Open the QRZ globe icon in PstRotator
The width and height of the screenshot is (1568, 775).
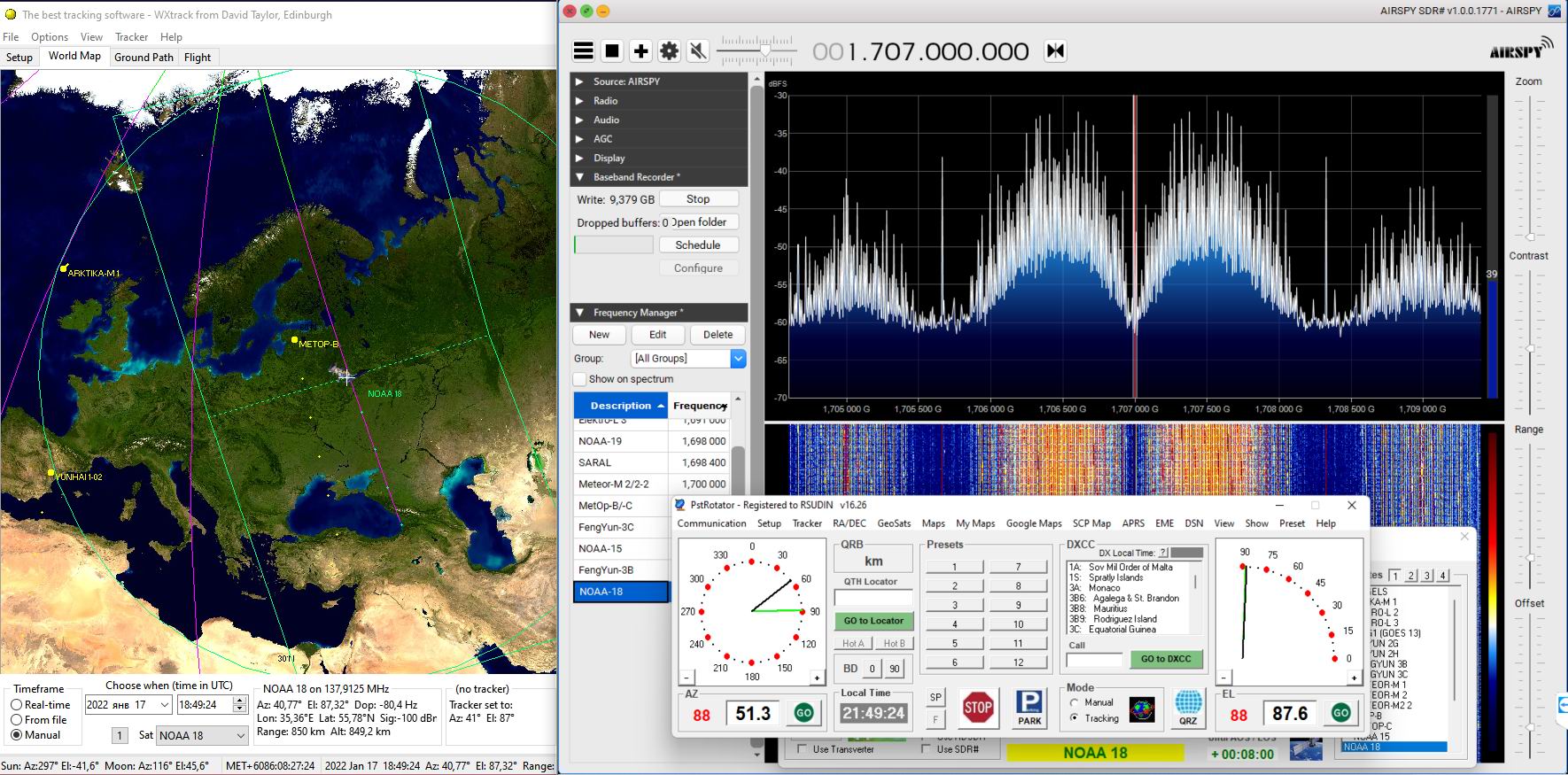(x=1188, y=709)
